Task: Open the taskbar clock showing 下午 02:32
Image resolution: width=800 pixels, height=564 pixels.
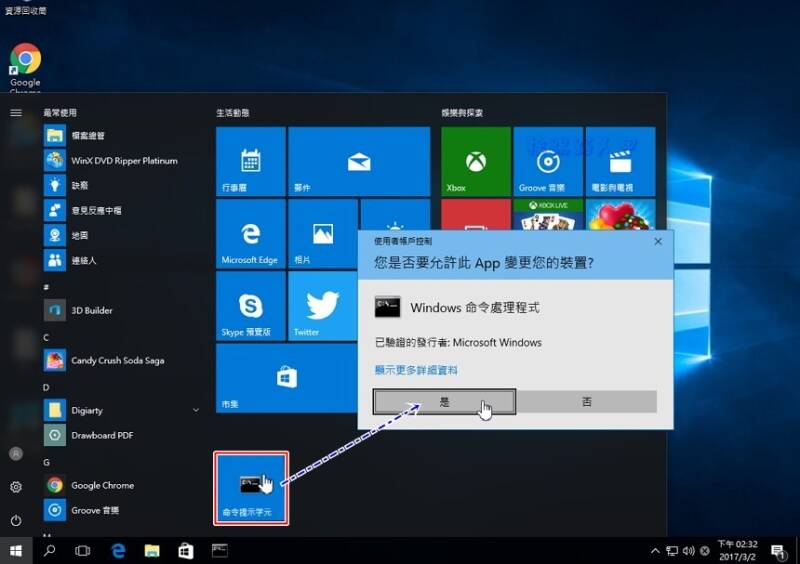Action: point(737,550)
